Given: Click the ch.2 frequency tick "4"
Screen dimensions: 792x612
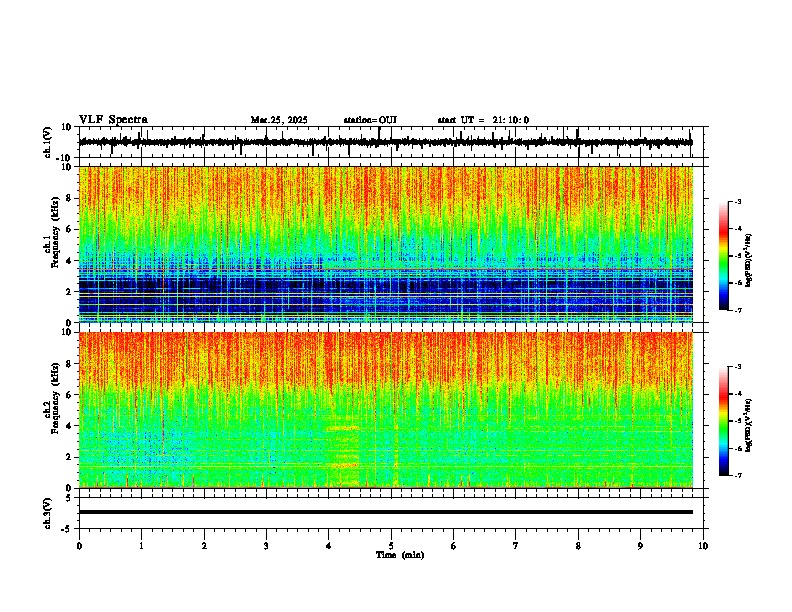Looking at the screenshot, I should 70,426.
